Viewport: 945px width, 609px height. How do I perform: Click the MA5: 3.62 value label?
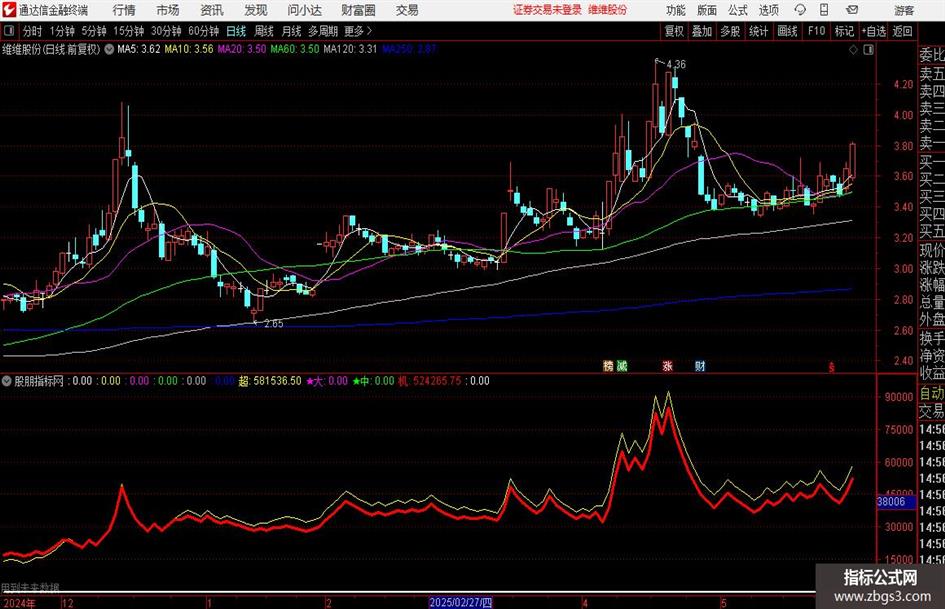pyautogui.click(x=139, y=49)
